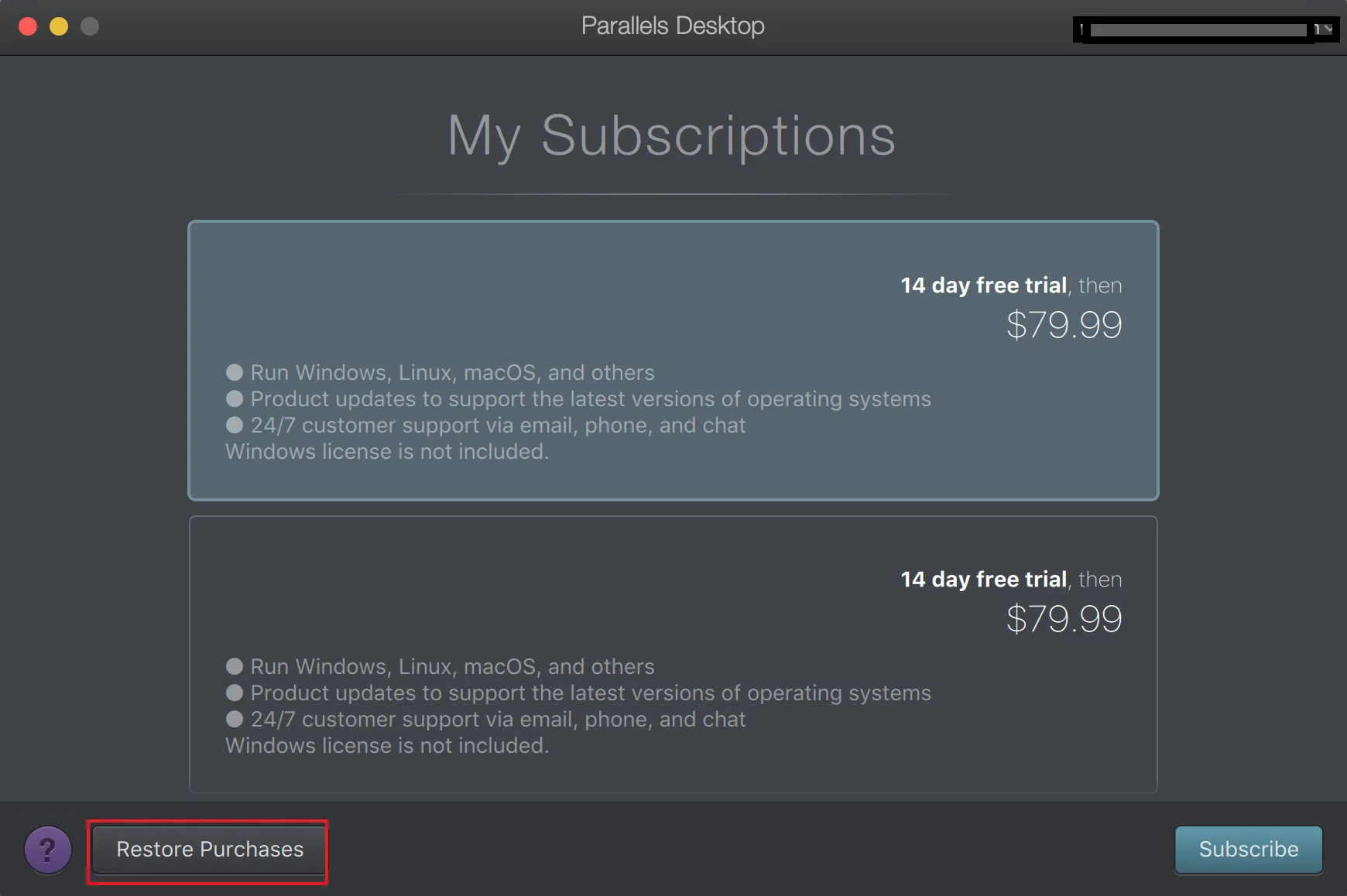Click the purple "?" support icon
The width and height of the screenshot is (1347, 896).
[47, 849]
